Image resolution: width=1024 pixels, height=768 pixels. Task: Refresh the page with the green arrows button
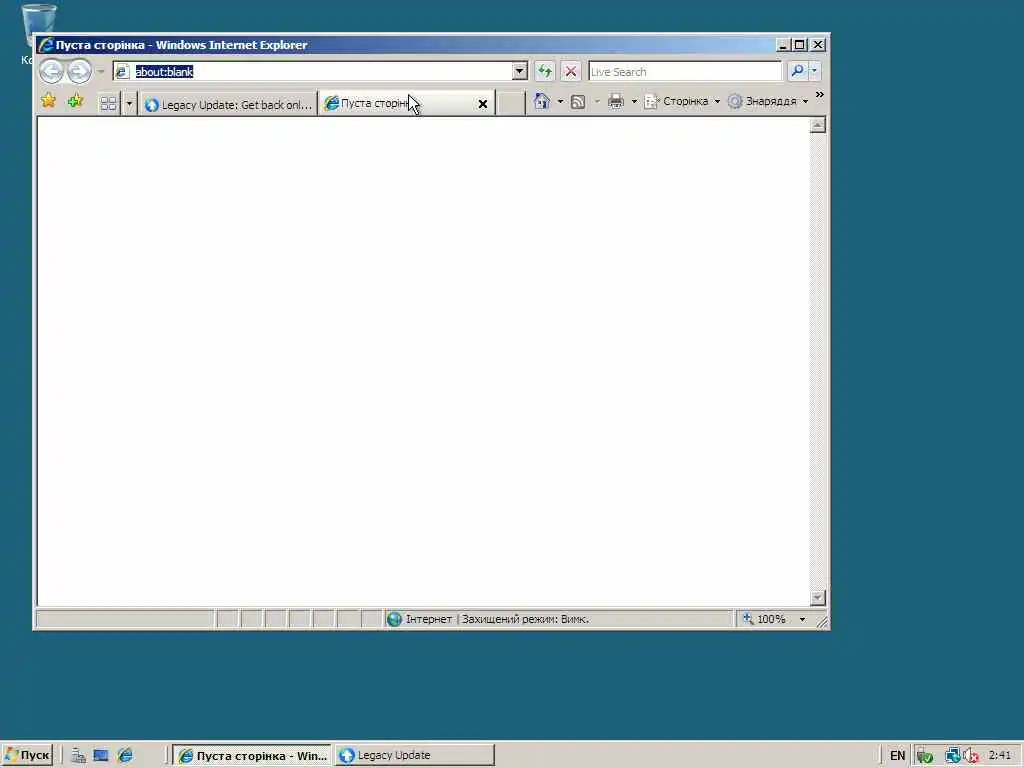click(545, 71)
